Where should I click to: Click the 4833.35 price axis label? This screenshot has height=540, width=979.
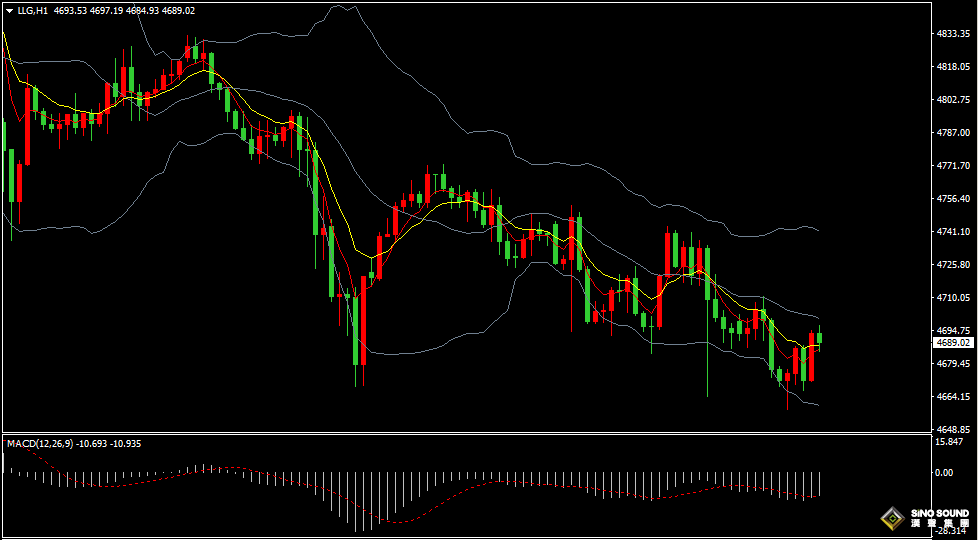tap(953, 34)
